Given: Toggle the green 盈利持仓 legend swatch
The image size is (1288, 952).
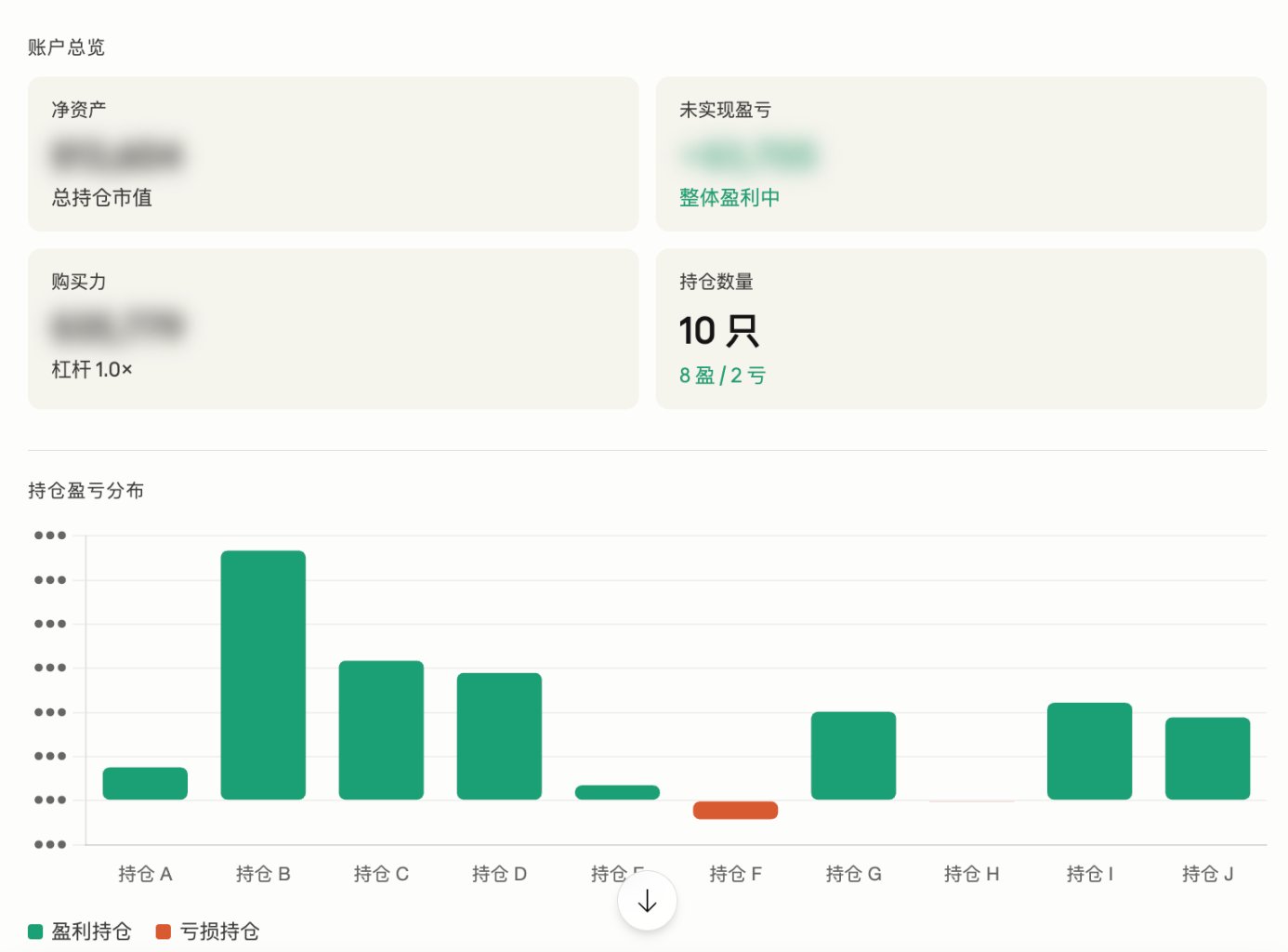Looking at the screenshot, I should (35, 932).
